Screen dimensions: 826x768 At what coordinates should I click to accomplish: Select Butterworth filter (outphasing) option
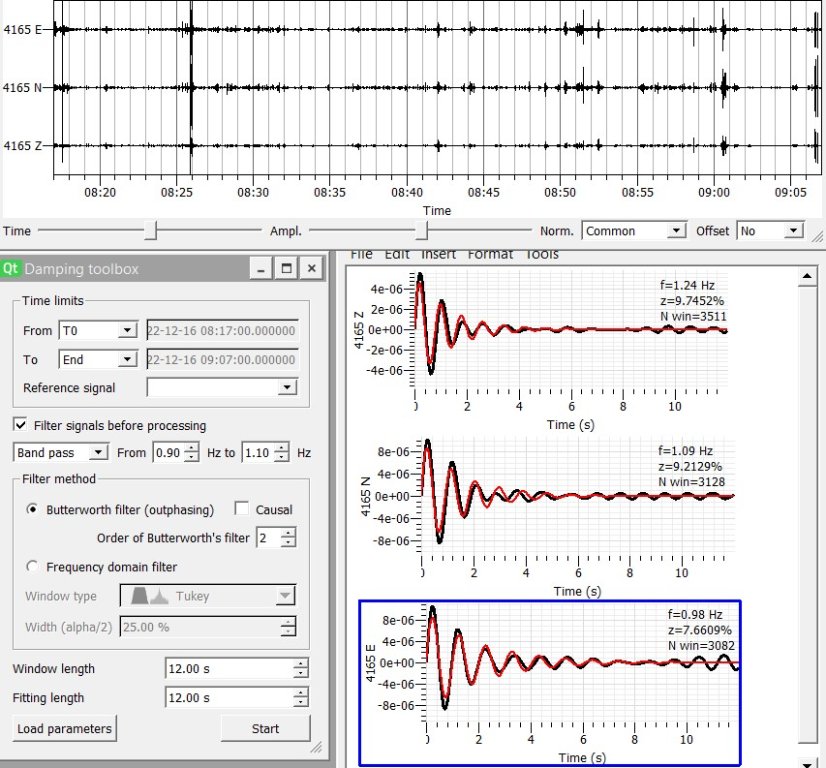pyautogui.click(x=32, y=509)
